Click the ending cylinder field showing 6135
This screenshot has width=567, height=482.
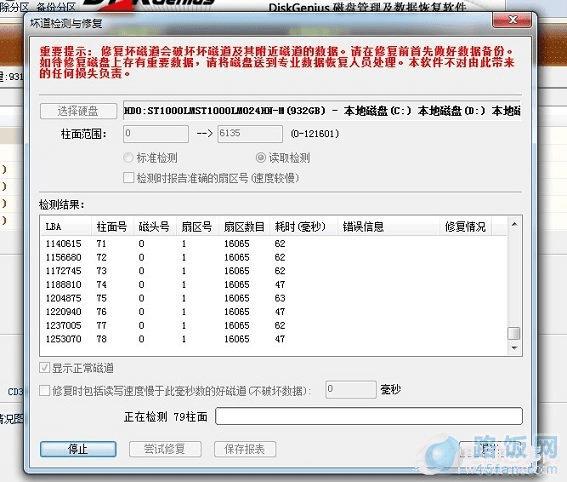(250, 133)
